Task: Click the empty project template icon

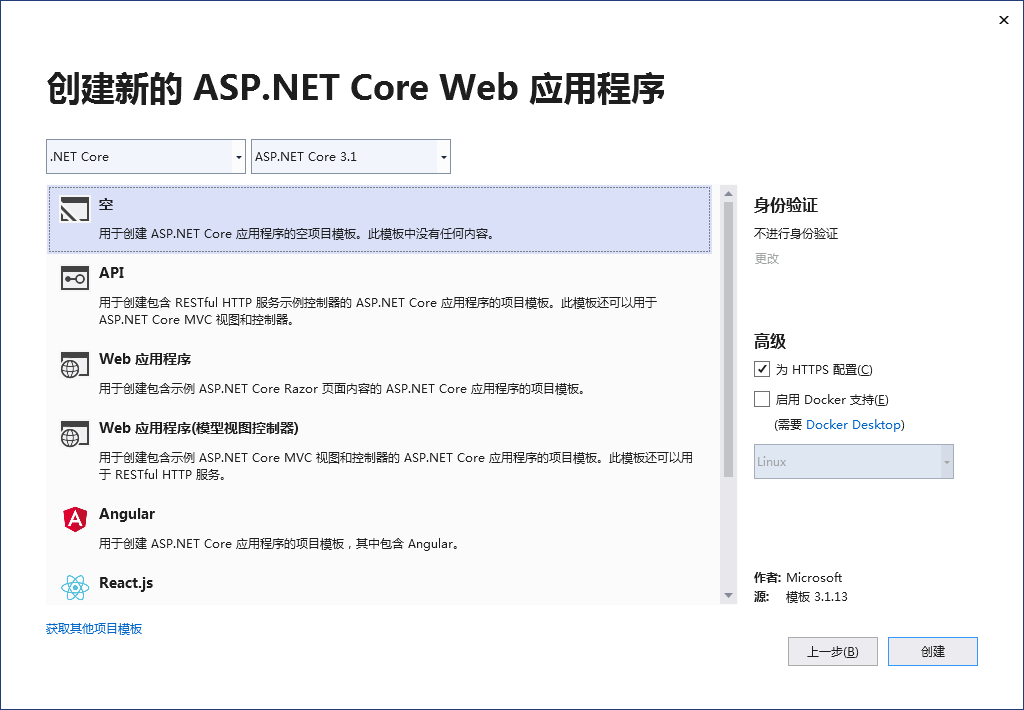Action: (74, 209)
